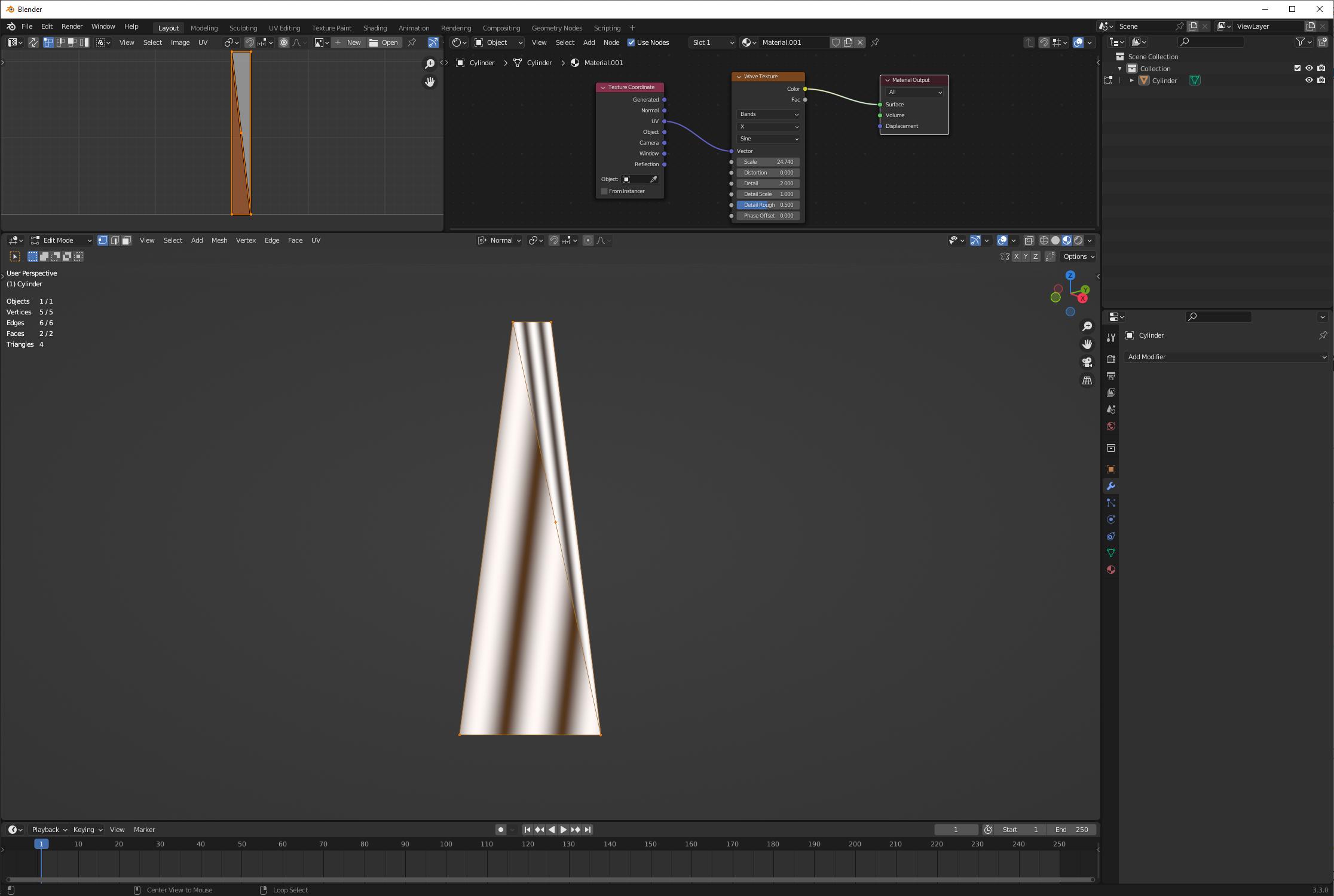1334x896 pixels.
Task: Open Wave Texture X direction dropdown
Action: (x=768, y=127)
